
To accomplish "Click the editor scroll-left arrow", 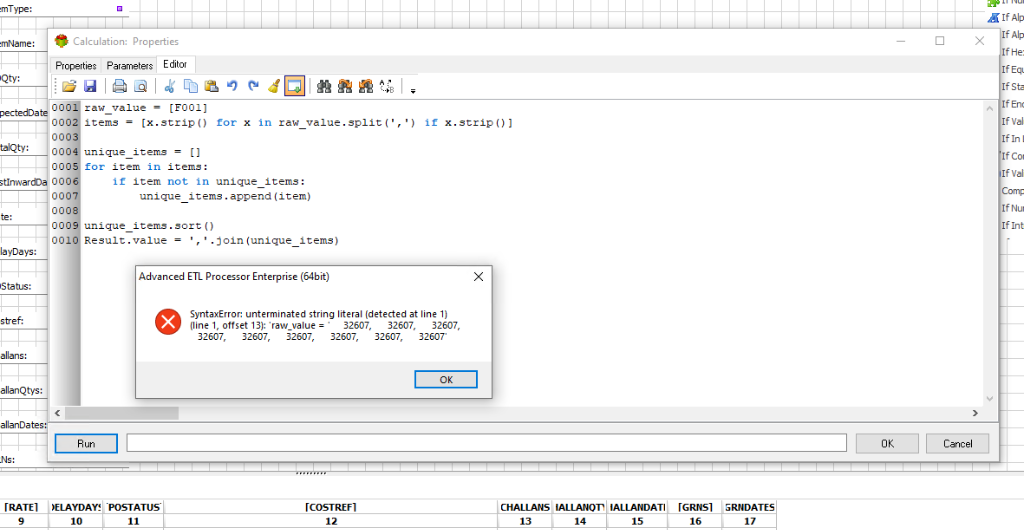I will click(x=57, y=413).
